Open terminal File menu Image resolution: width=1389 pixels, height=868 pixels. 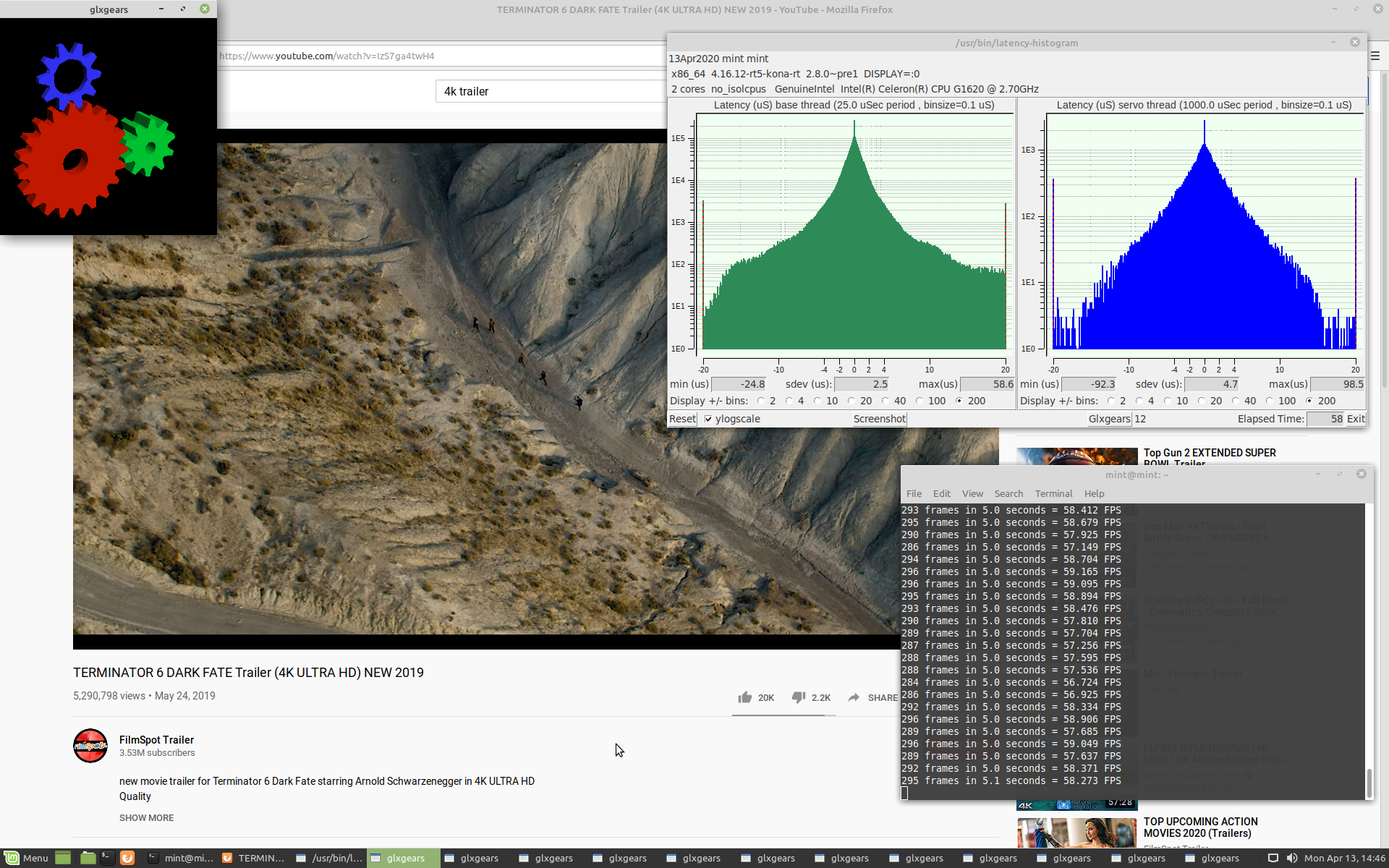coord(914,493)
